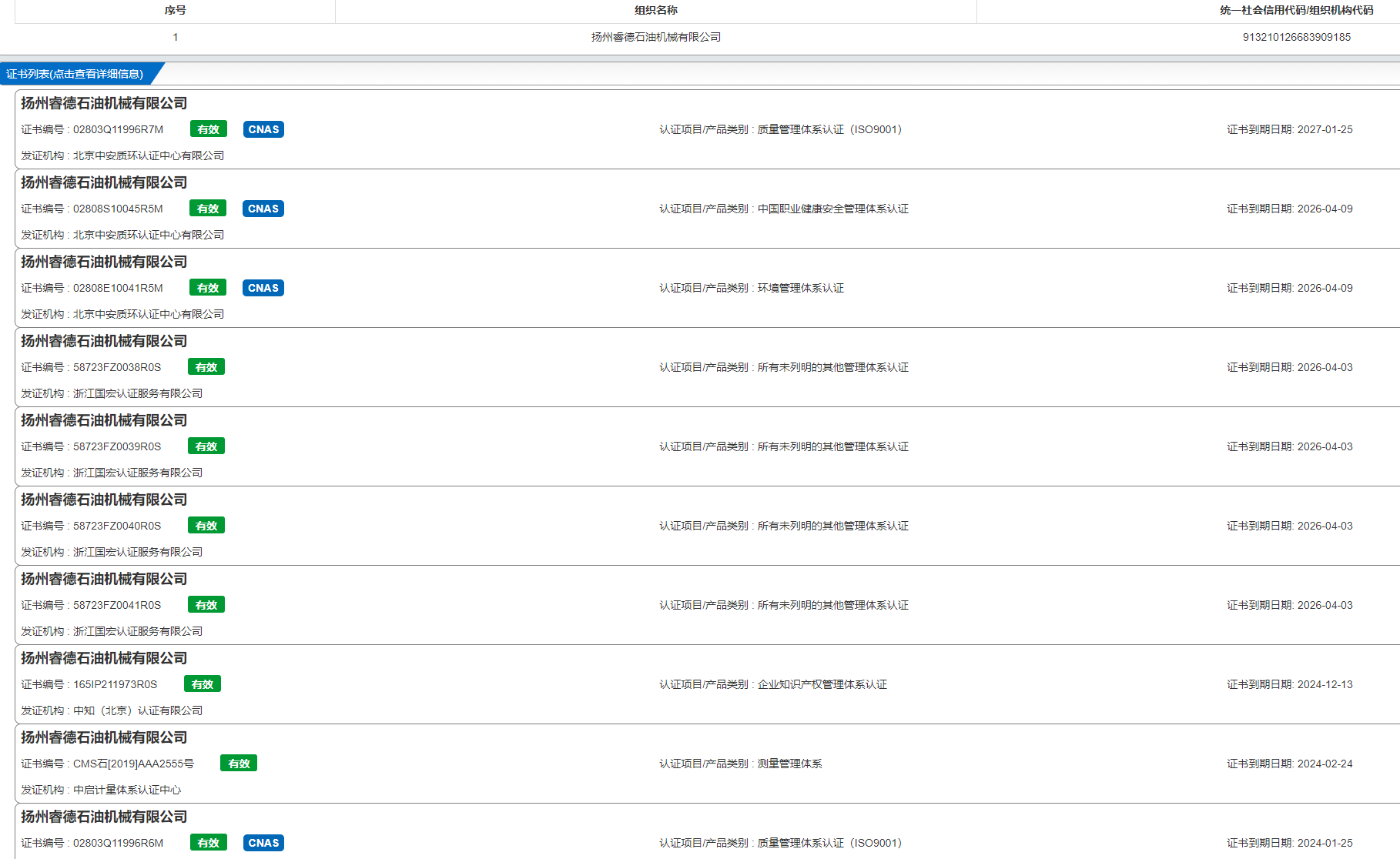Viewport: 1400px width, 859px height.
Task: Click 有效 status badge for 02803Q11996R6M
Action: pyautogui.click(x=209, y=843)
